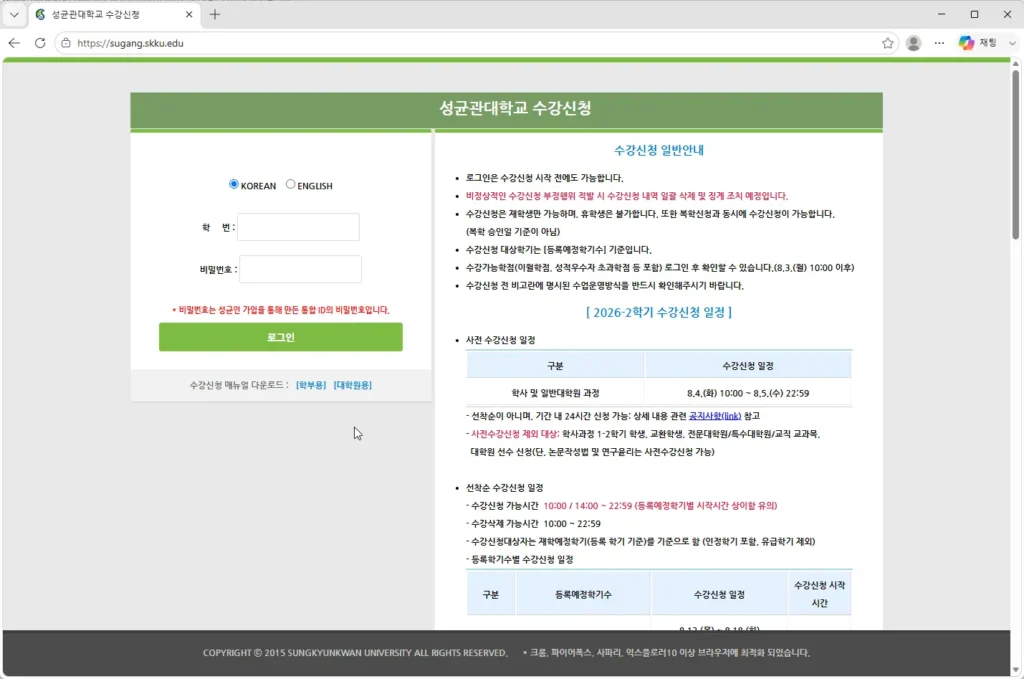
Task: Go back with the browser back arrow
Action: pyautogui.click(x=14, y=43)
